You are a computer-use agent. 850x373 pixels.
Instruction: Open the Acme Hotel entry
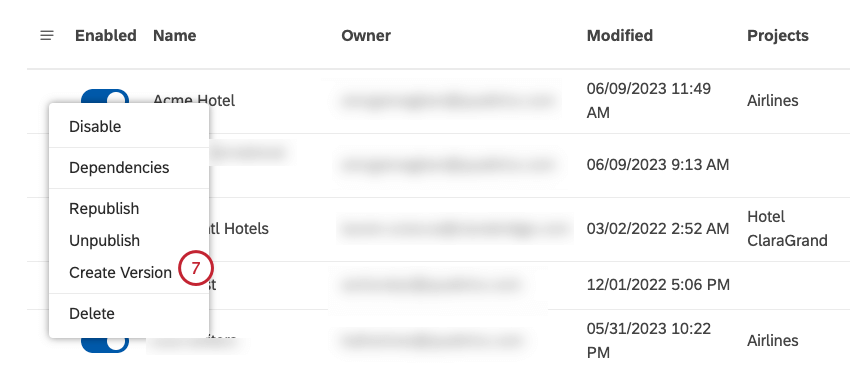coord(194,100)
